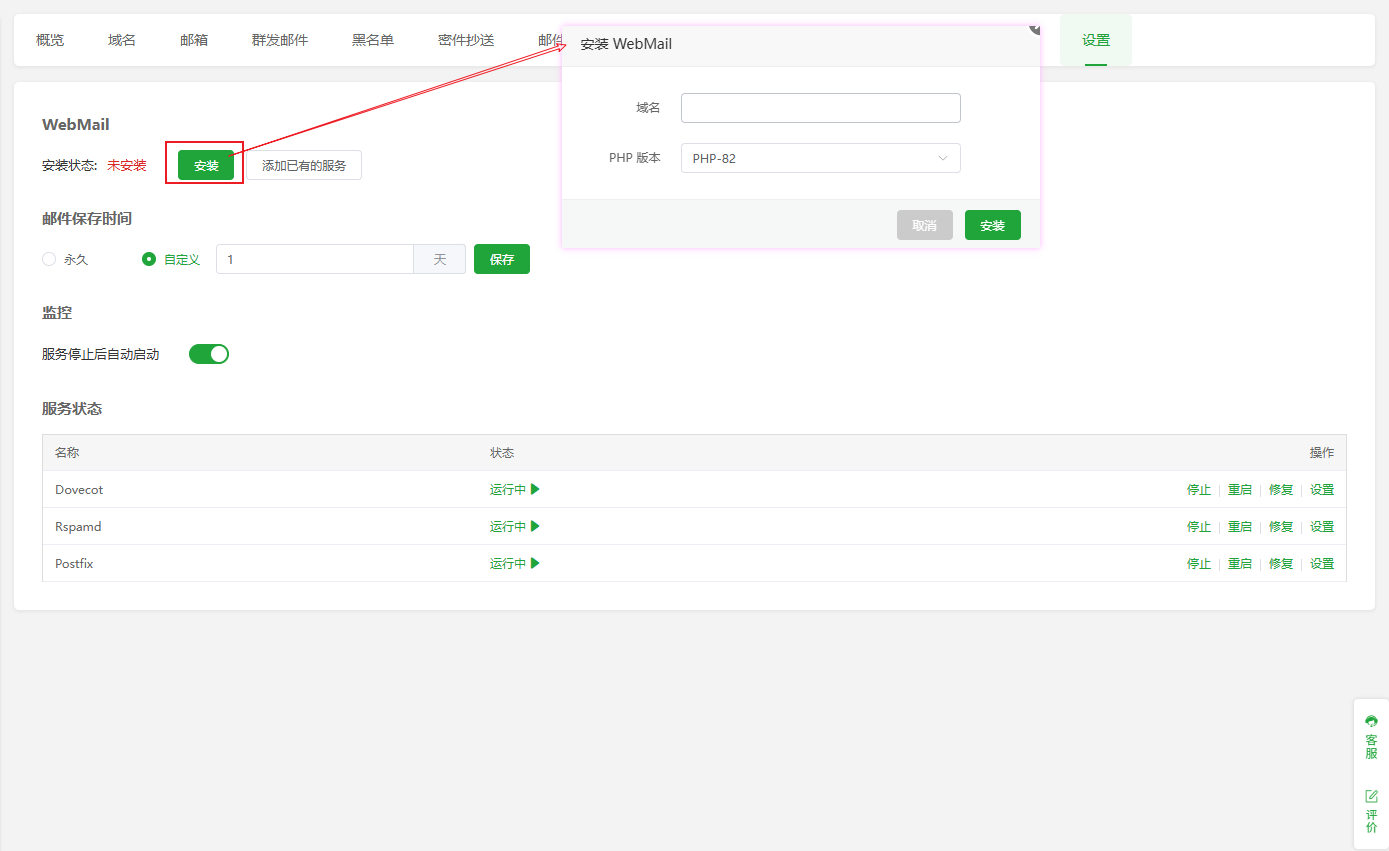Stop the Postfix service

[x=1199, y=564]
